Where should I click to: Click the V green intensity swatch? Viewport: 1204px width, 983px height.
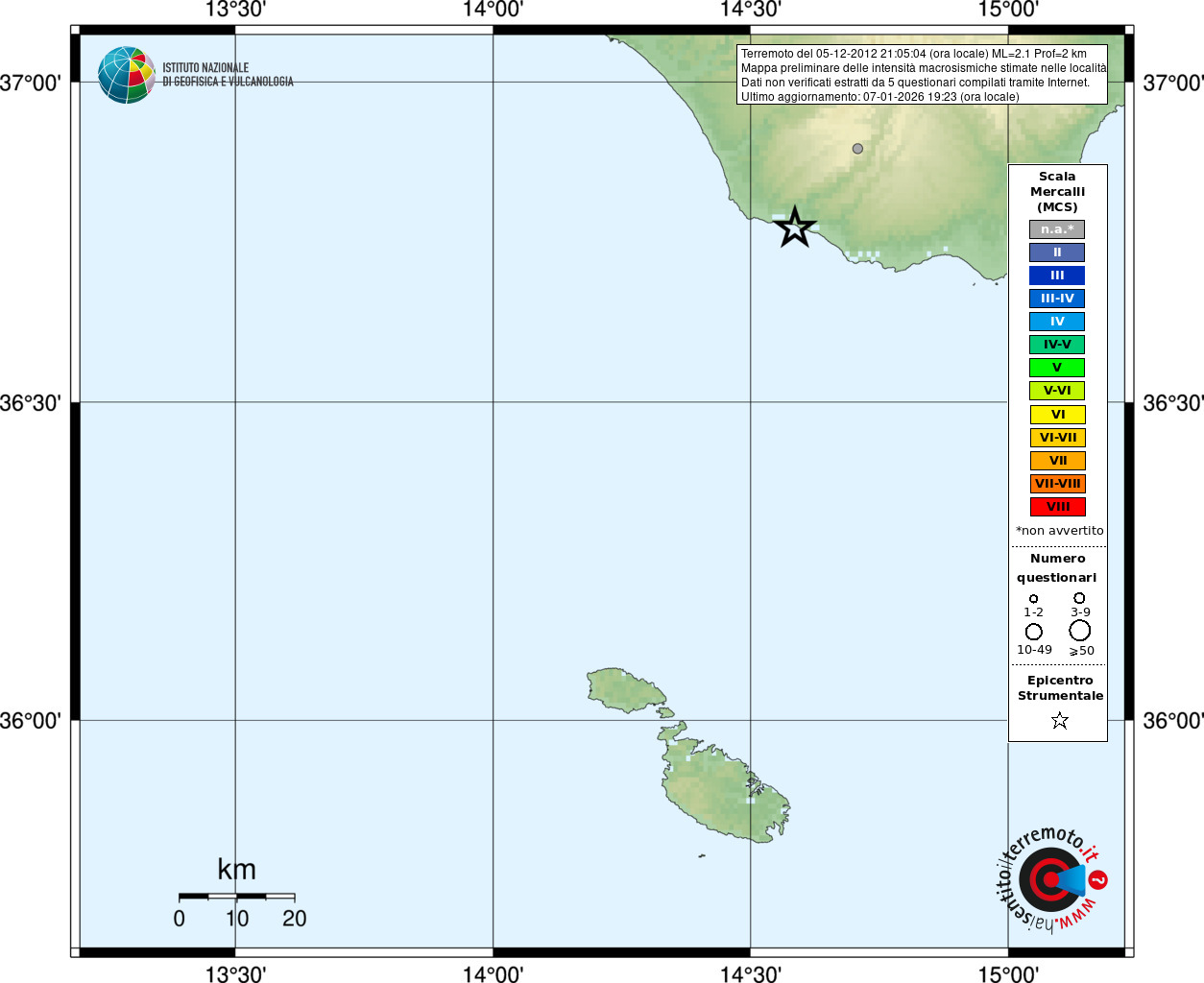point(1057,368)
